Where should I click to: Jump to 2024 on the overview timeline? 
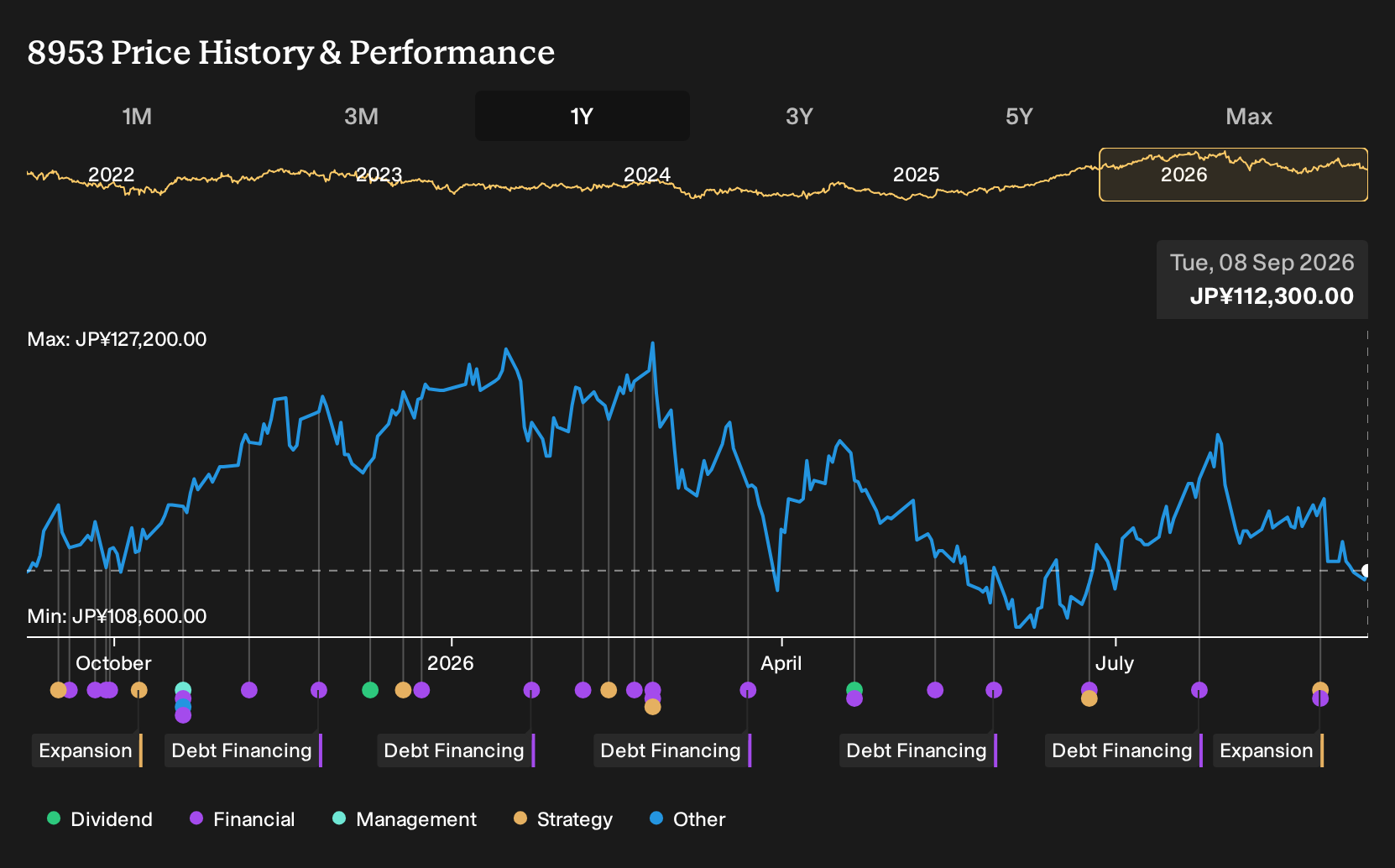pyautogui.click(x=647, y=175)
